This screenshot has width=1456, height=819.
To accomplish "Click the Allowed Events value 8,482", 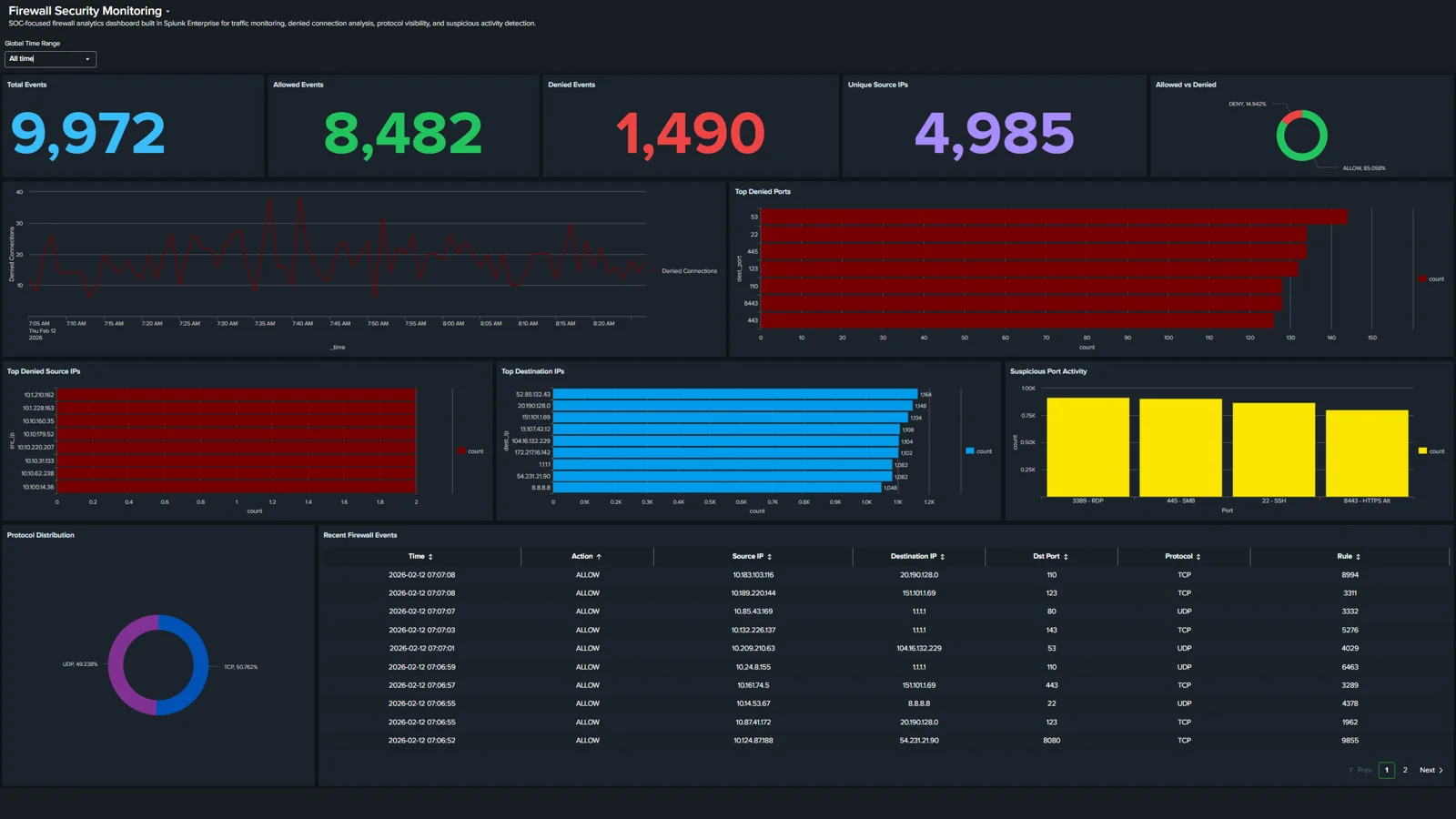I will [403, 134].
